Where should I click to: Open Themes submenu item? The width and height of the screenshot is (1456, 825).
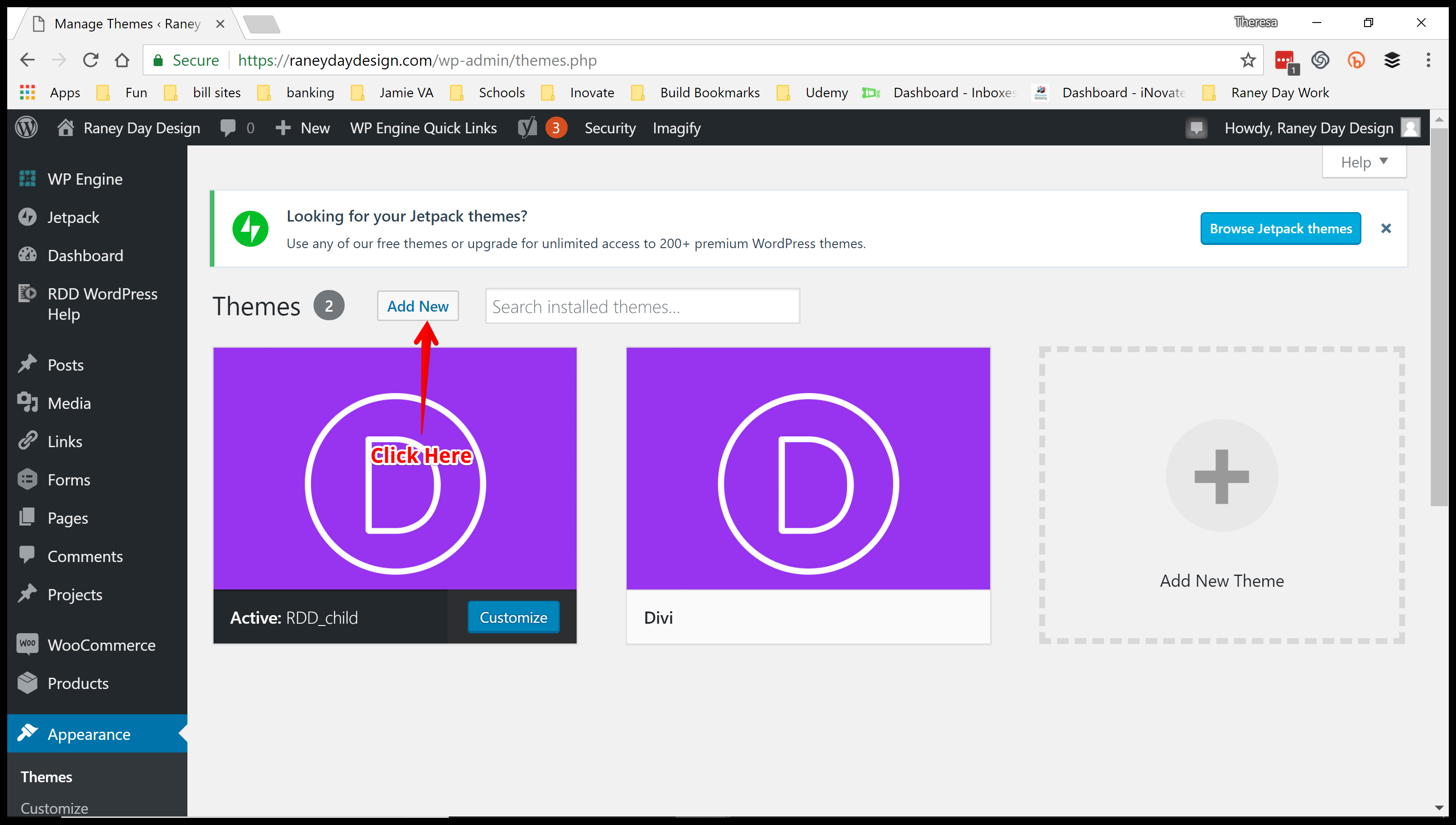coord(46,777)
